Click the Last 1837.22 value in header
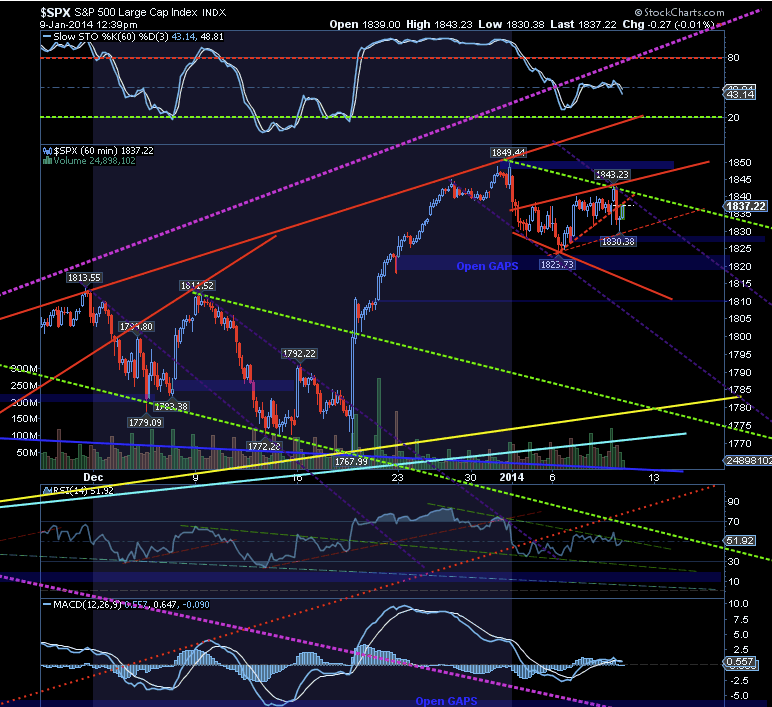 point(583,25)
